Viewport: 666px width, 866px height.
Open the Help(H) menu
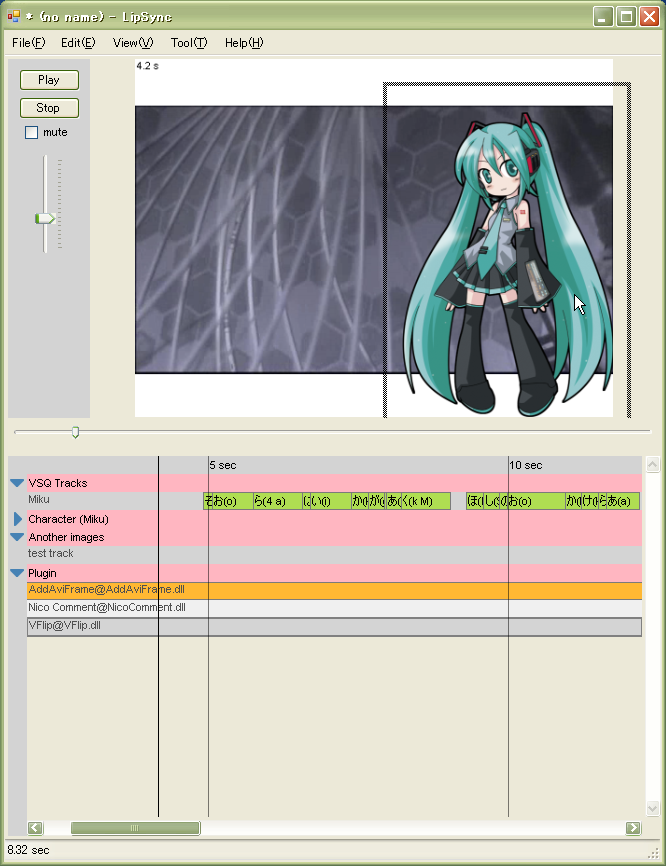[x=244, y=43]
